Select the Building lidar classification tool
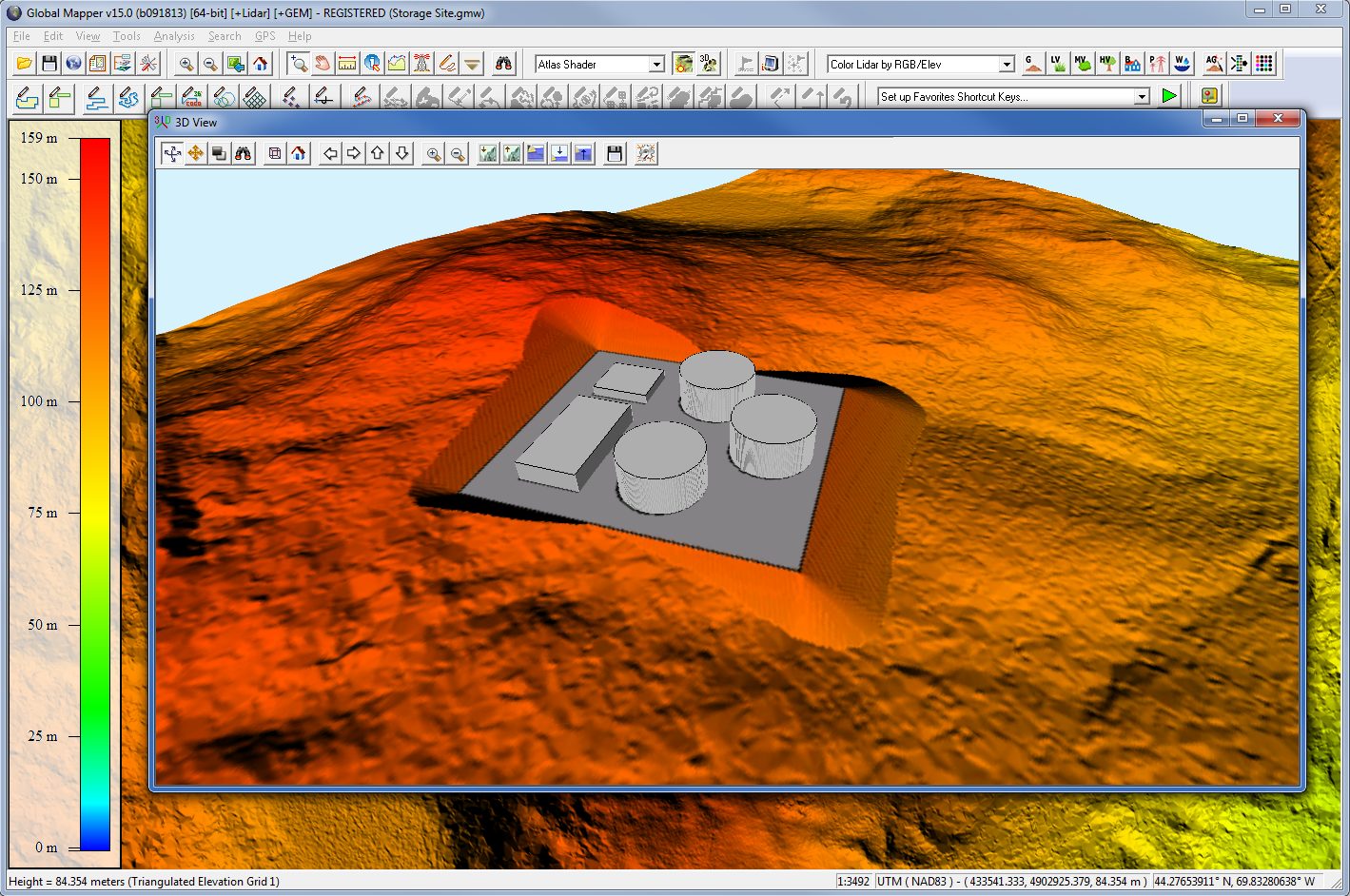This screenshot has width=1350, height=896. click(x=1132, y=63)
